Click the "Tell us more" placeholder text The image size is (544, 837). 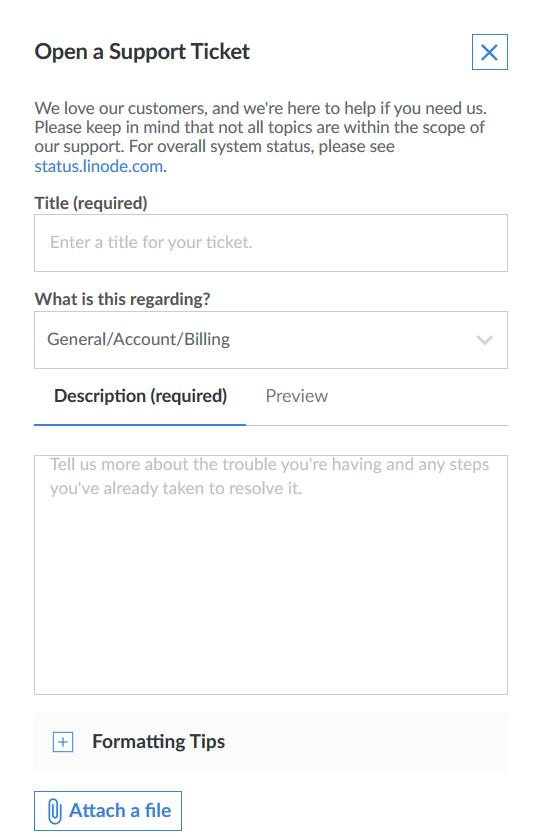point(269,476)
